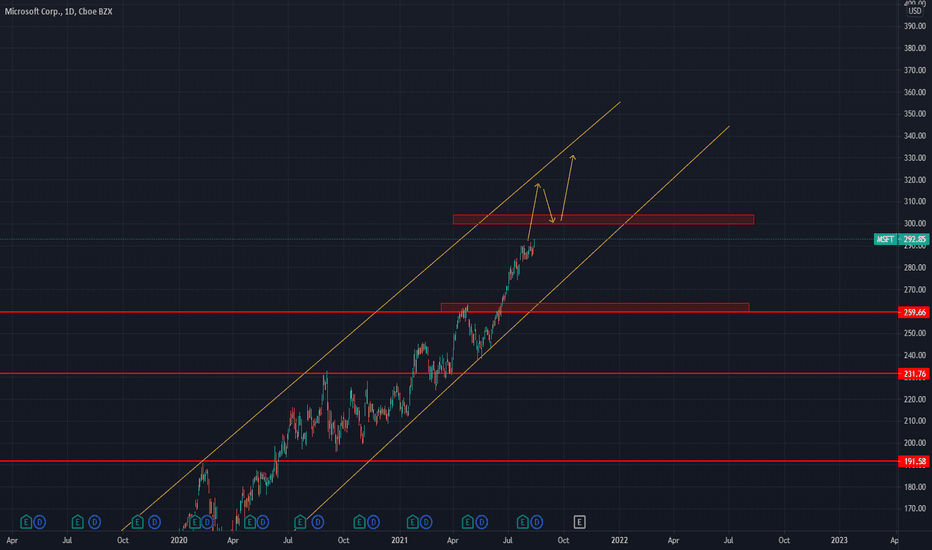This screenshot has width=932, height=550.
Task: Select the earnings marker just after Oct 2020
Action: (x=359, y=522)
